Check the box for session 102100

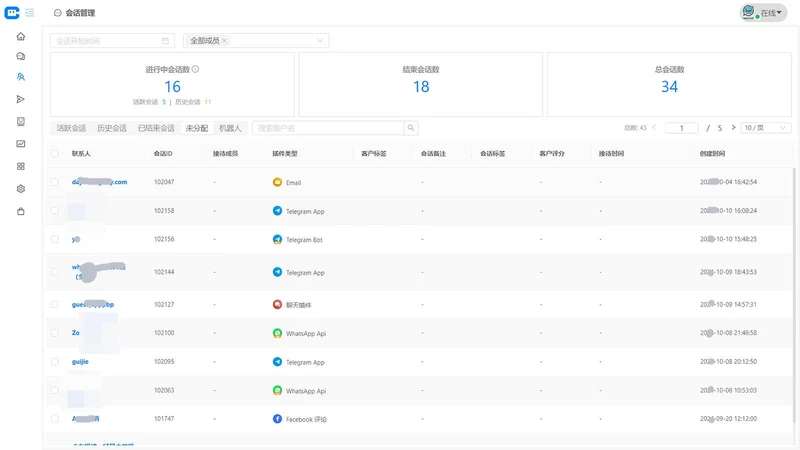[x=55, y=333]
